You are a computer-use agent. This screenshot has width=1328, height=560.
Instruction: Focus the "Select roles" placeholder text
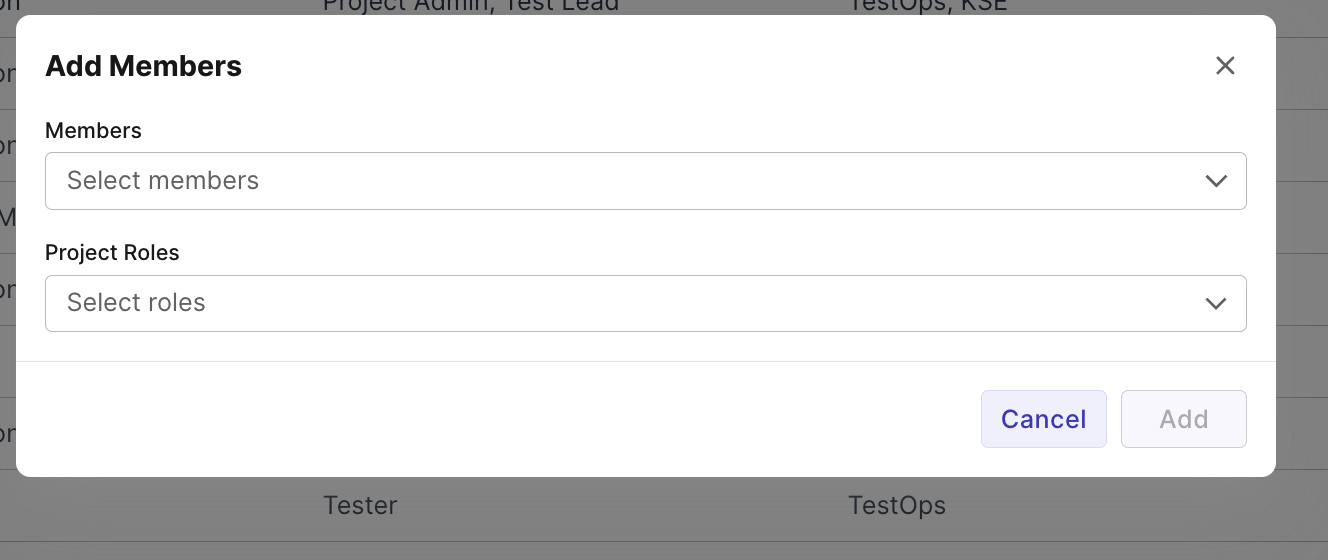pos(136,303)
